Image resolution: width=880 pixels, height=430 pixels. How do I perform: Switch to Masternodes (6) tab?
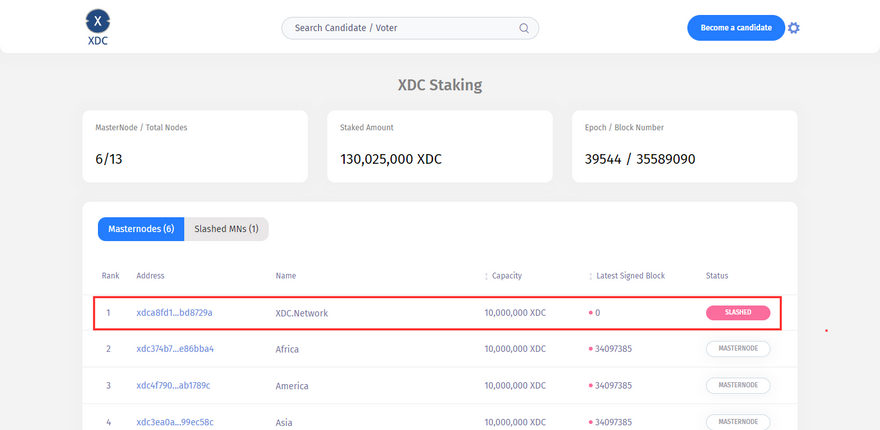pyautogui.click(x=141, y=229)
